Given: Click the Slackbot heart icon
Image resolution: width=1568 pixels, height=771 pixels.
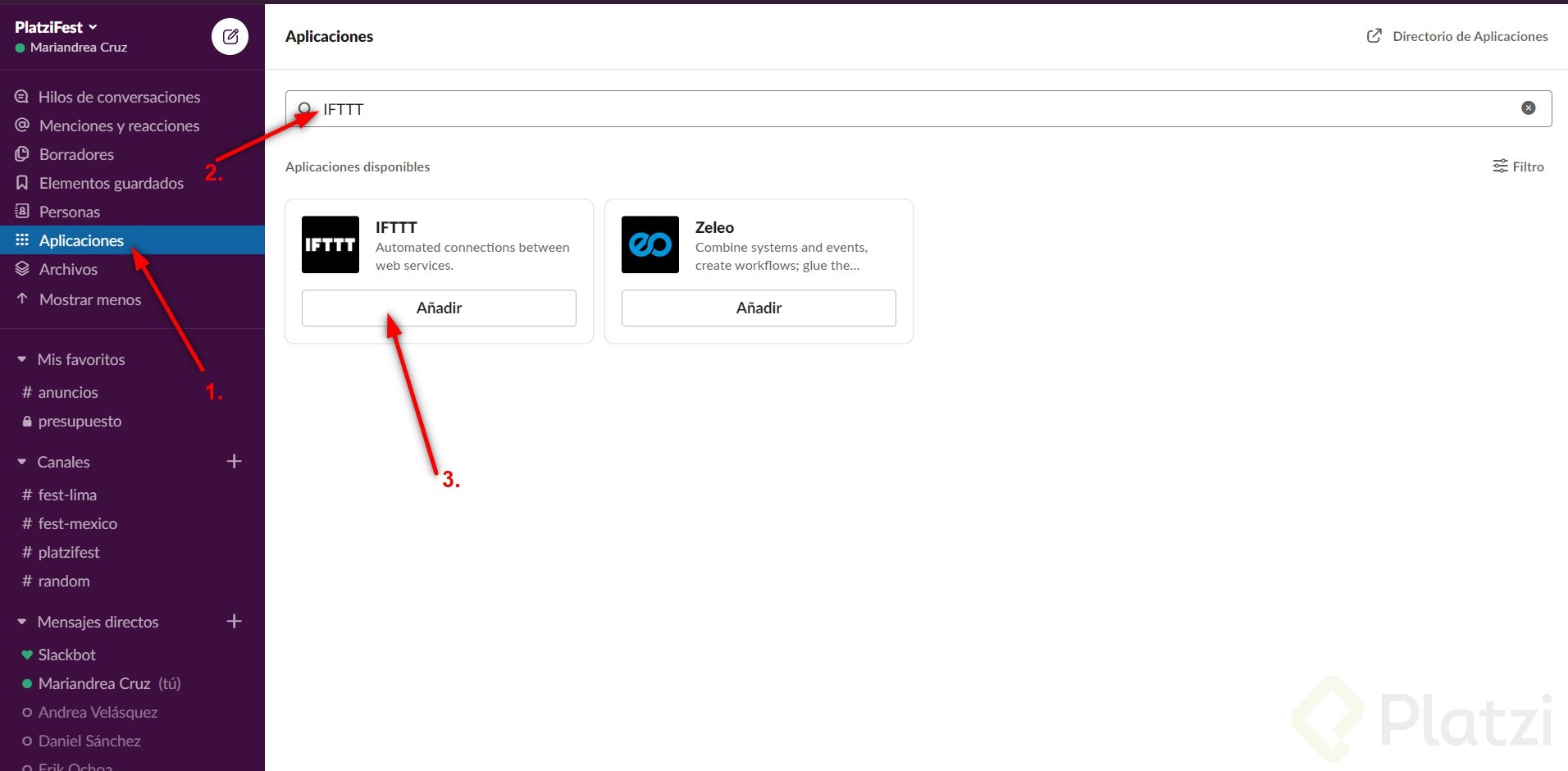Looking at the screenshot, I should point(27,655).
